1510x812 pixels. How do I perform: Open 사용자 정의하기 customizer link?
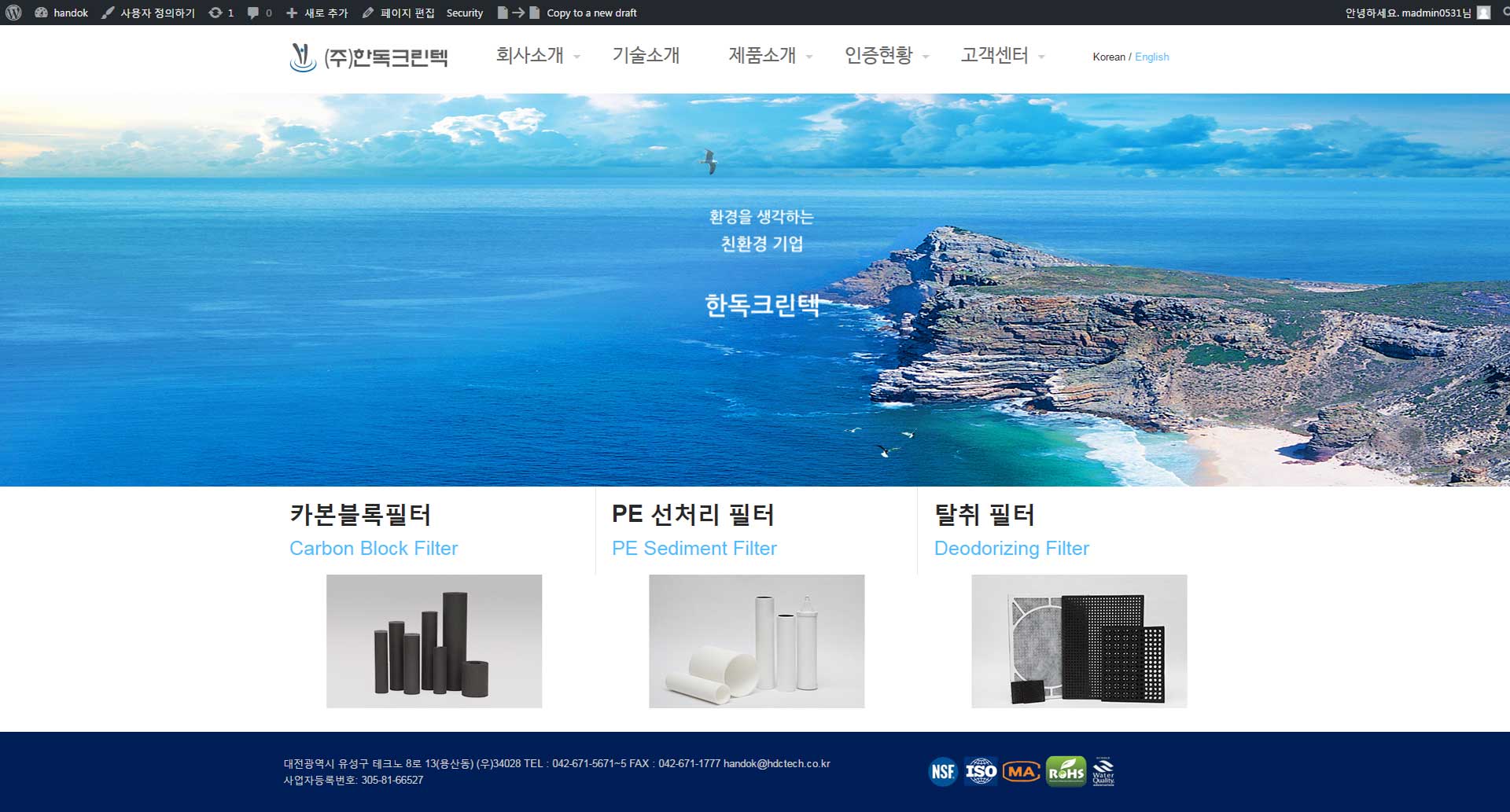point(157,13)
